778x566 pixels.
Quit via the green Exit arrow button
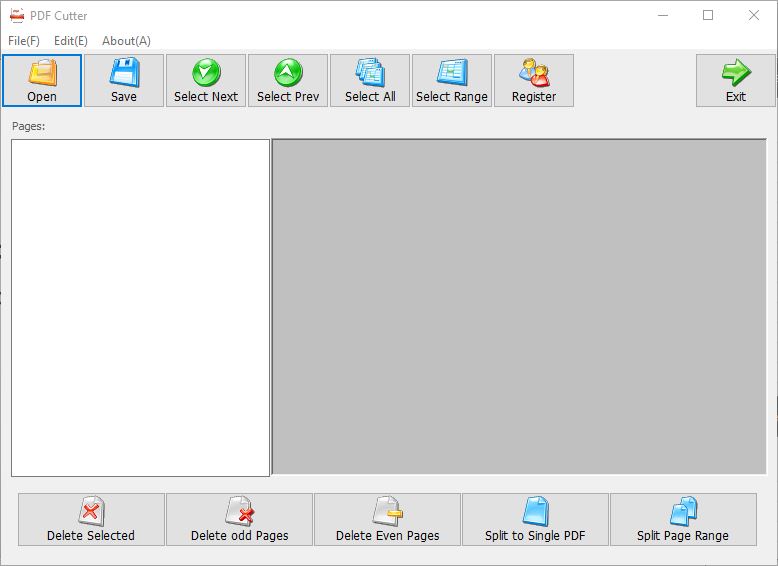736,81
